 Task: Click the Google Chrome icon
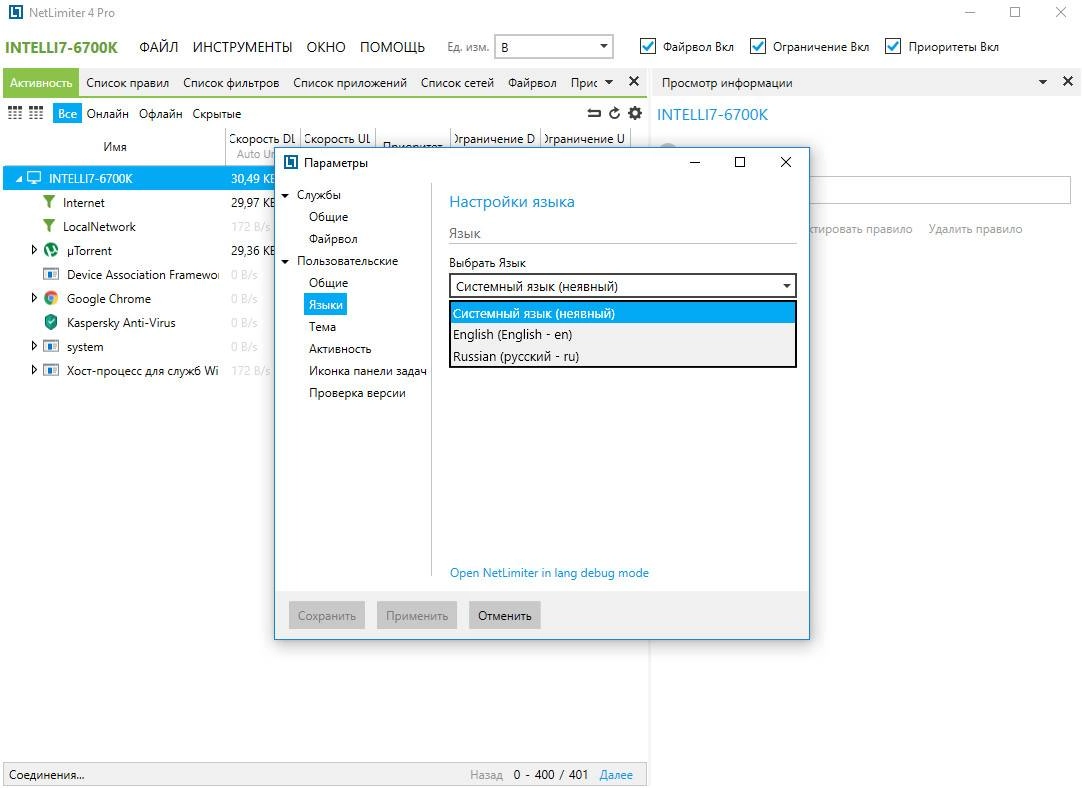pyautogui.click(x=51, y=298)
